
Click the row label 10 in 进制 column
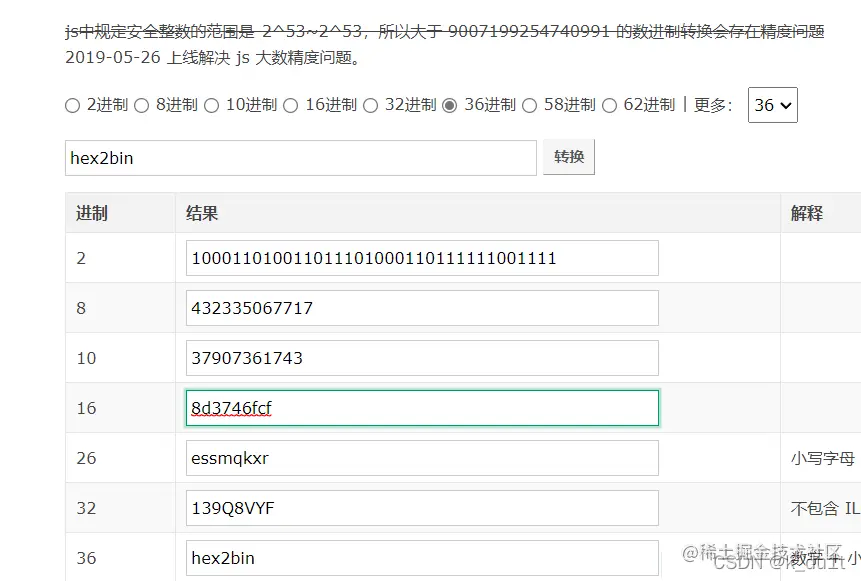tap(86, 358)
